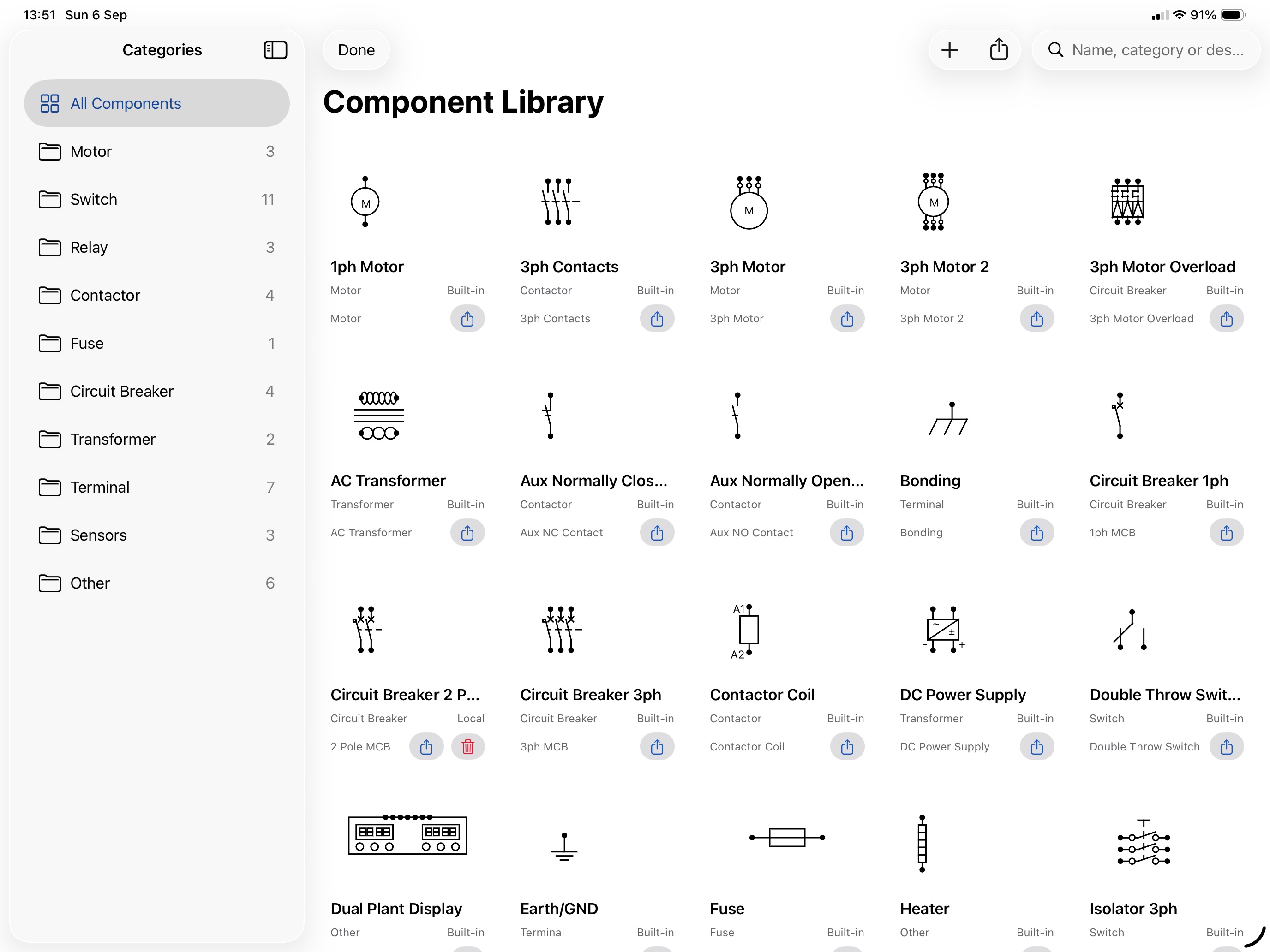The width and height of the screenshot is (1270, 952).
Task: Open the Transformer category
Action: click(x=157, y=439)
